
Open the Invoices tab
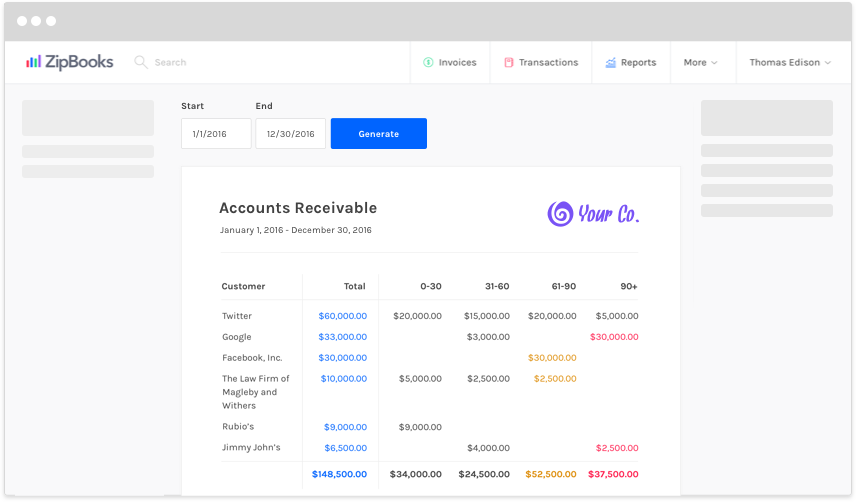tap(450, 63)
